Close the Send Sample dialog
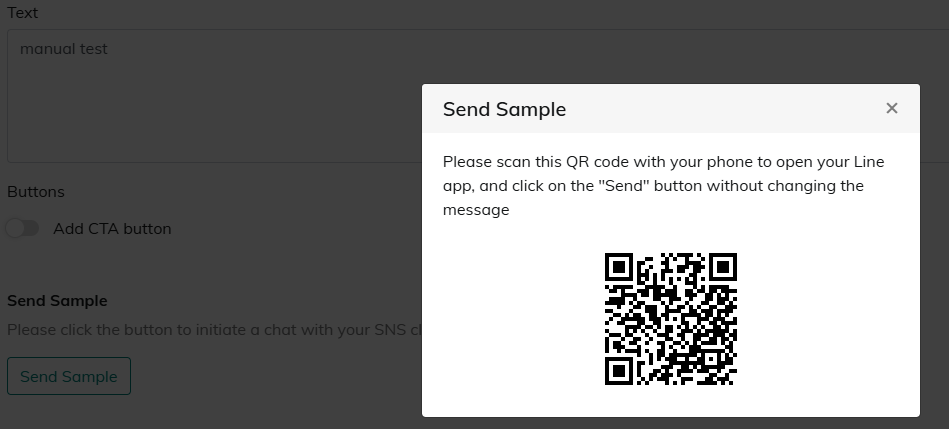The height and width of the screenshot is (429, 949). pos(892,109)
